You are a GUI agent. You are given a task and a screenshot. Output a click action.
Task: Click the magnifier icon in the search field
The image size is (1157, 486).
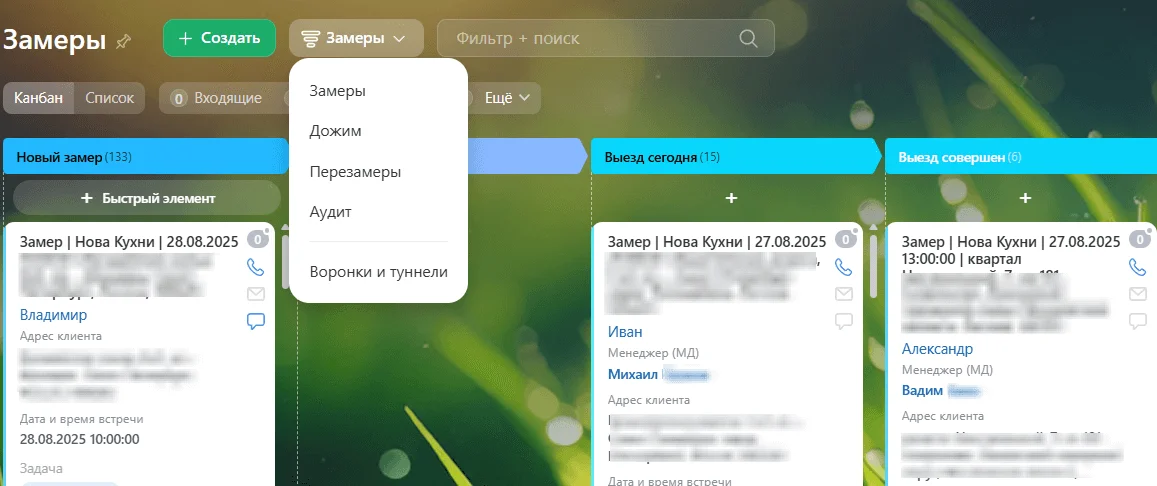coord(748,39)
